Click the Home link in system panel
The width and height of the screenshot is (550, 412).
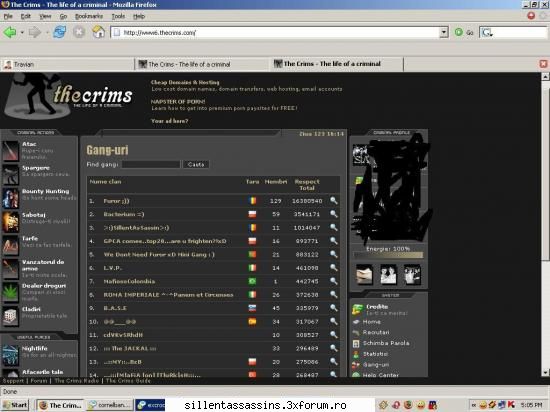click(x=372, y=322)
